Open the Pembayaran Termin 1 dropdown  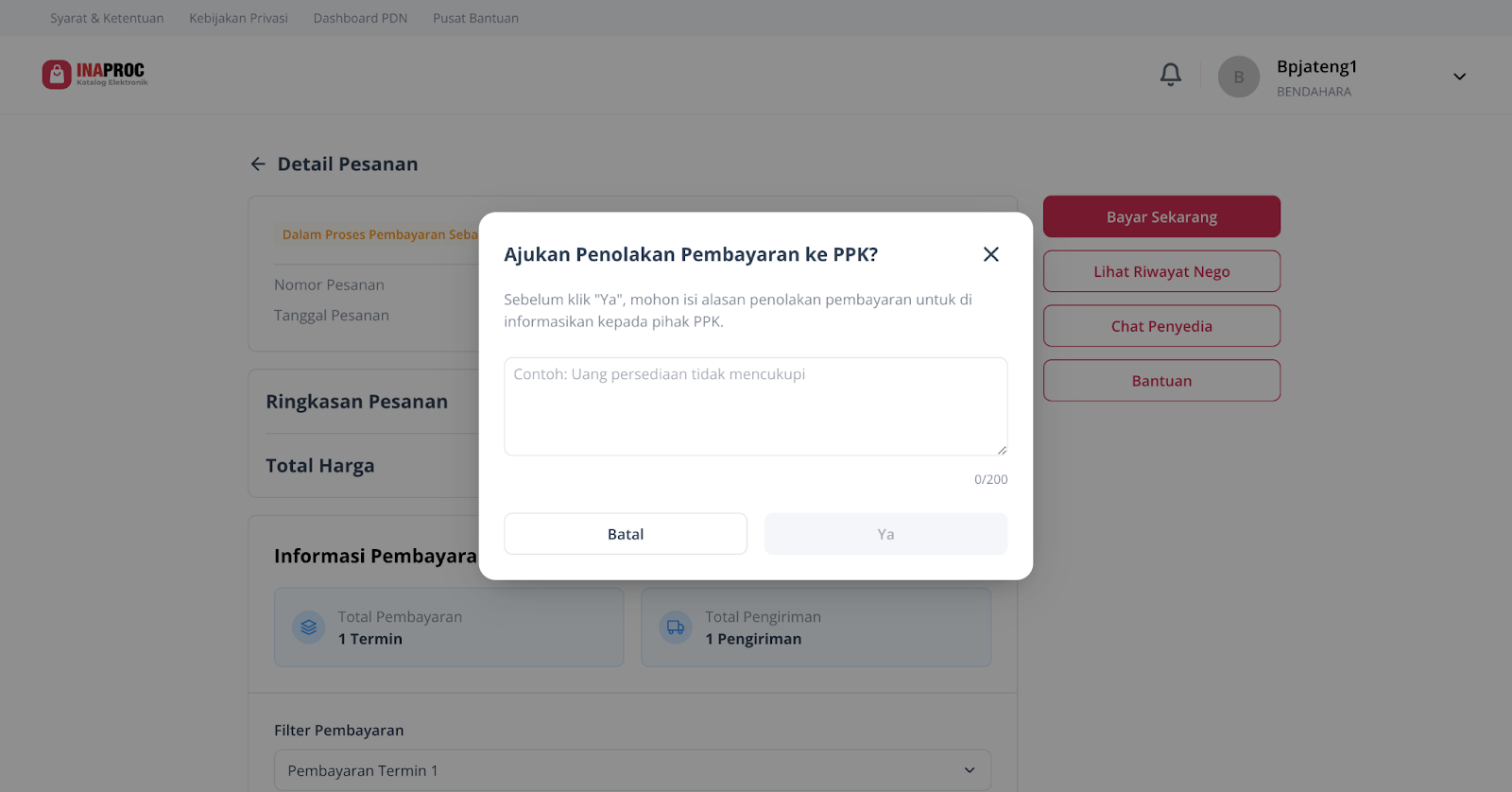(632, 770)
